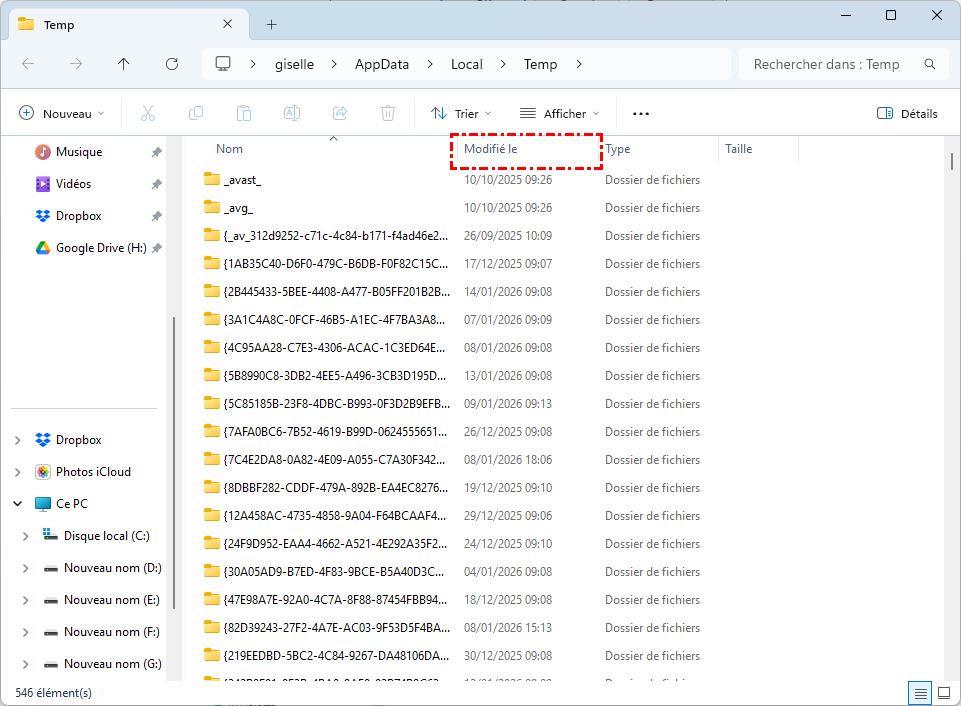Click the Delete trash icon
Image resolution: width=961 pixels, height=706 pixels.
coord(388,114)
